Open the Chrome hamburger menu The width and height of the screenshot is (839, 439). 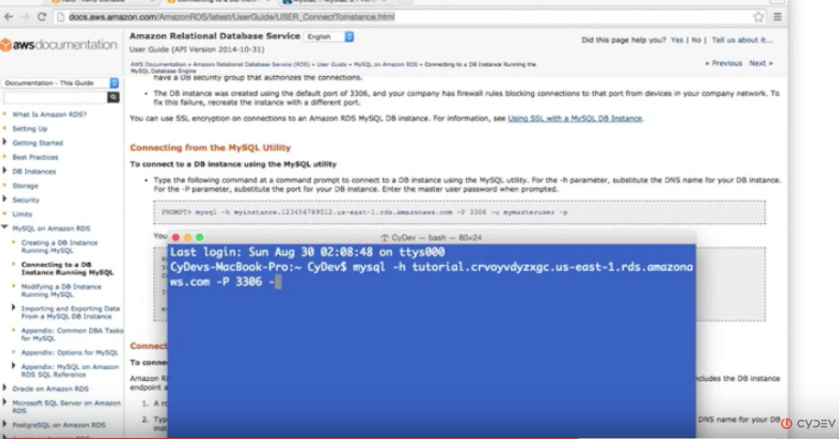coord(777,17)
